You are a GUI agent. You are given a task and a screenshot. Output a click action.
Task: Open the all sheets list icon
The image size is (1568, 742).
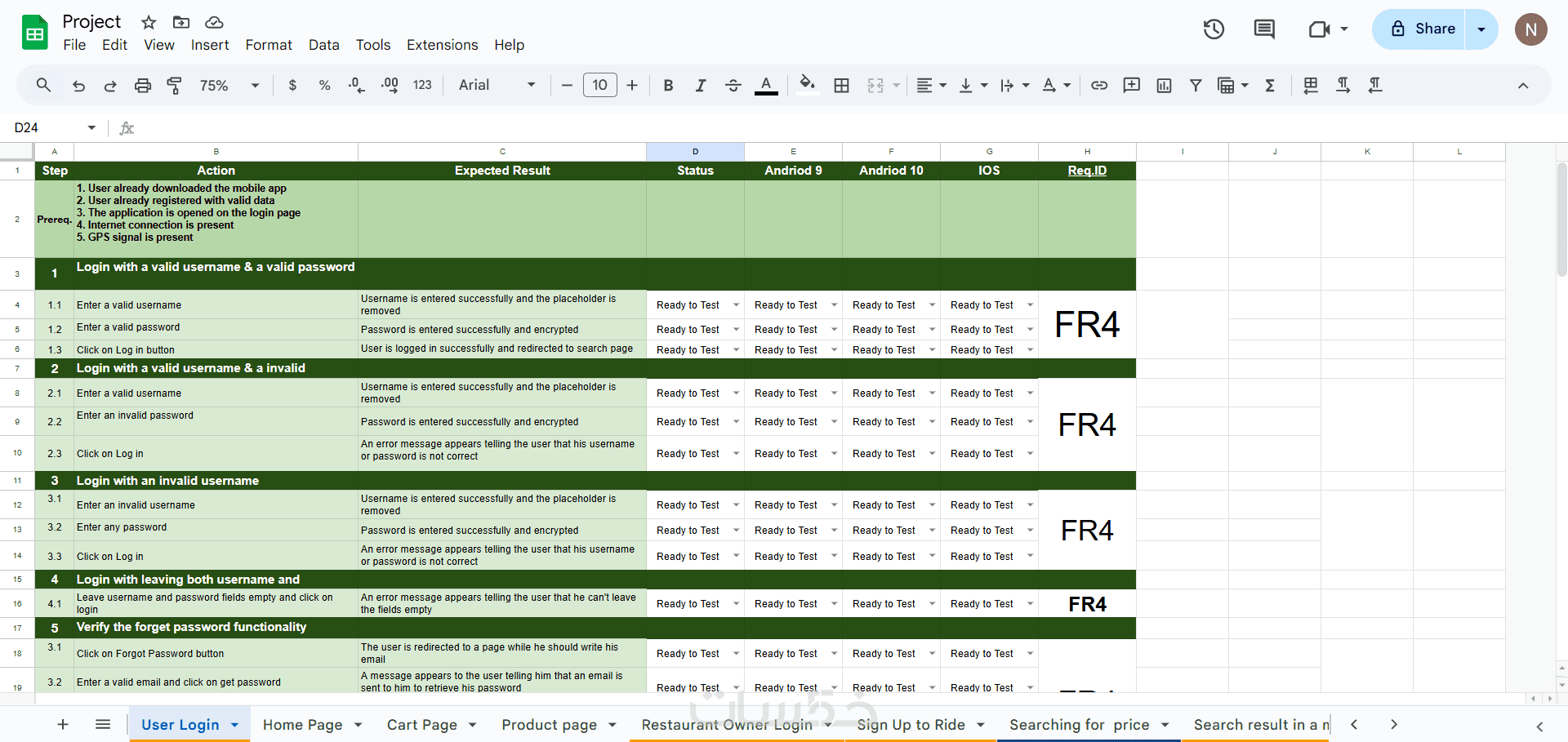[x=103, y=724]
